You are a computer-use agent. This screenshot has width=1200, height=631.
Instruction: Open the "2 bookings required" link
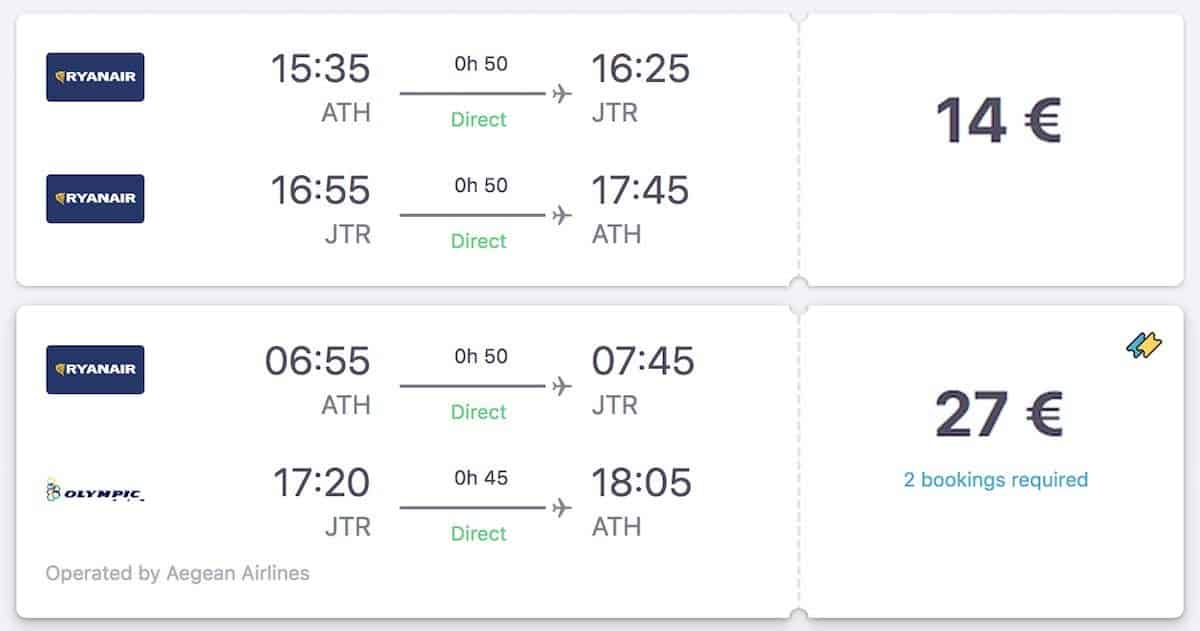point(995,480)
